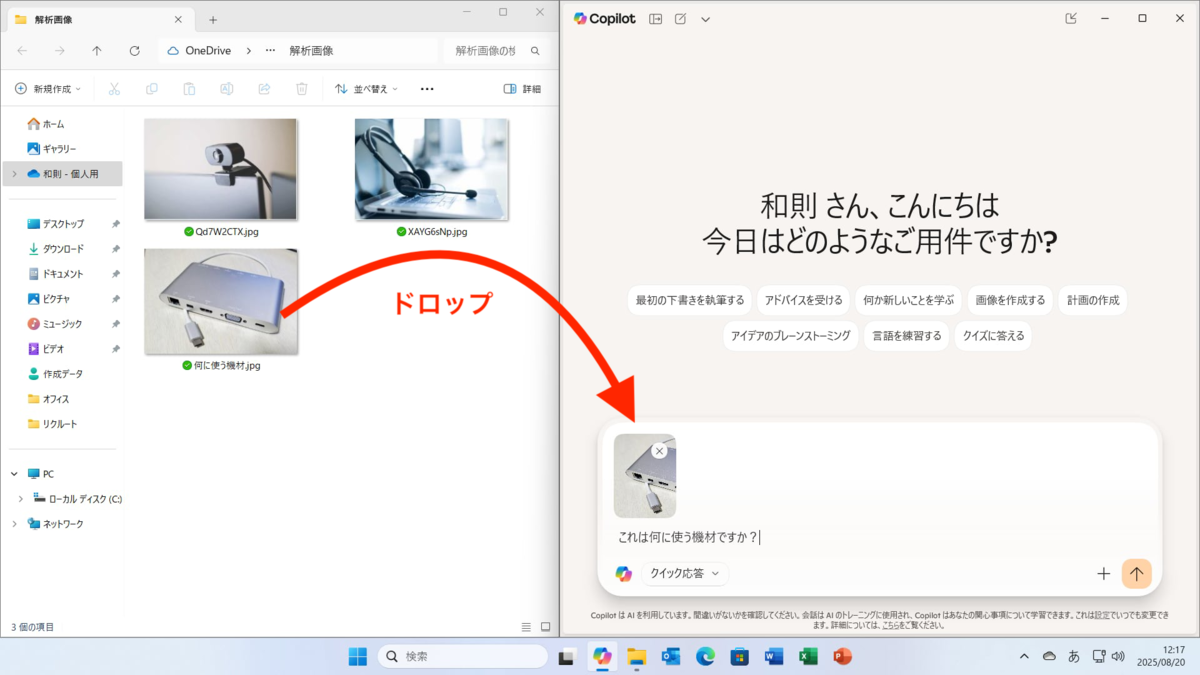Screen dimensions: 1200x675
Task: Start a new Copilot chat with compose icon
Action: [680, 19]
